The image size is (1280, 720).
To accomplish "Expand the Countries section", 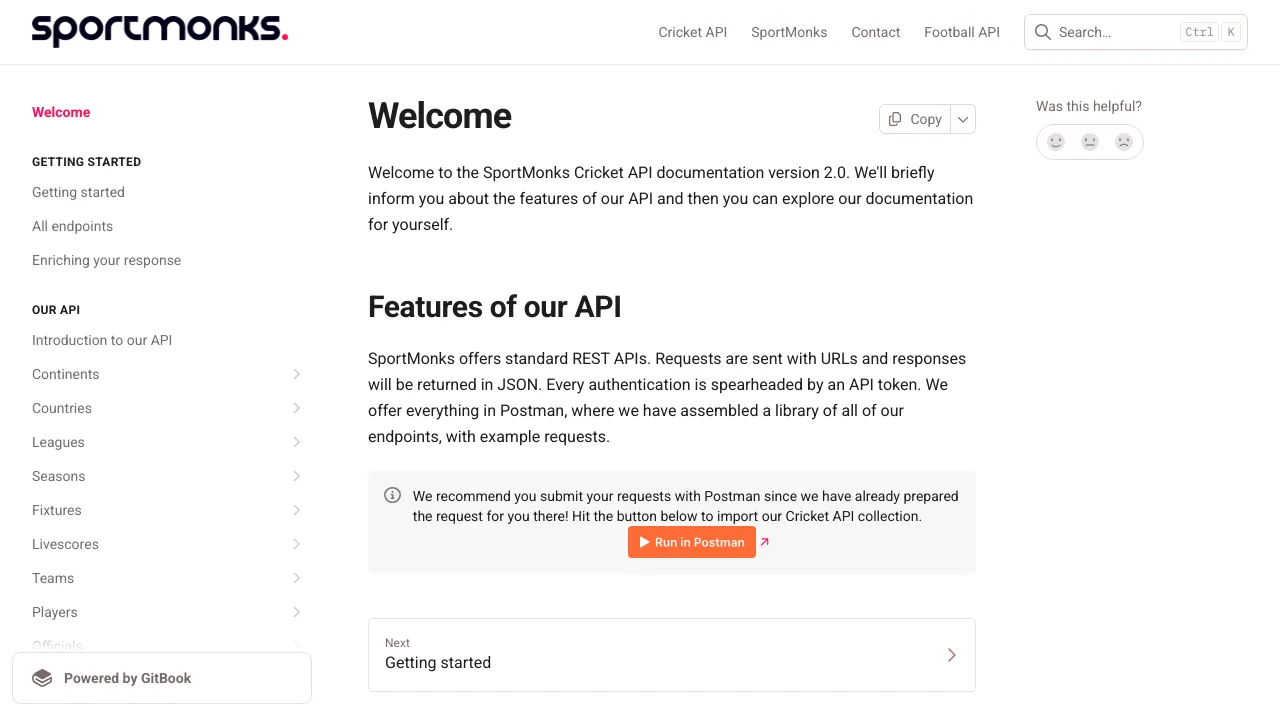I will coord(296,408).
